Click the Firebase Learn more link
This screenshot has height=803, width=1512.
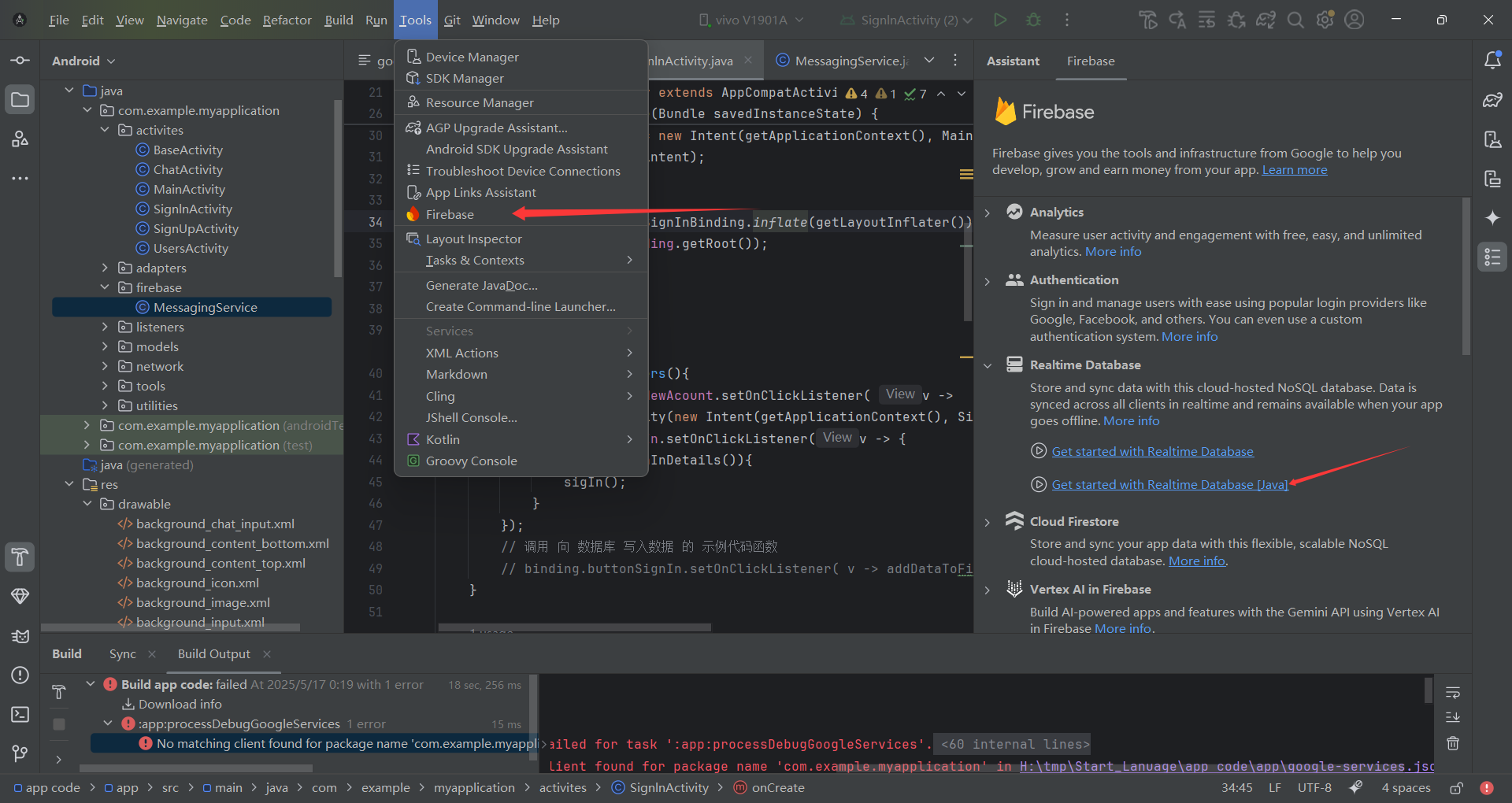coord(1295,170)
